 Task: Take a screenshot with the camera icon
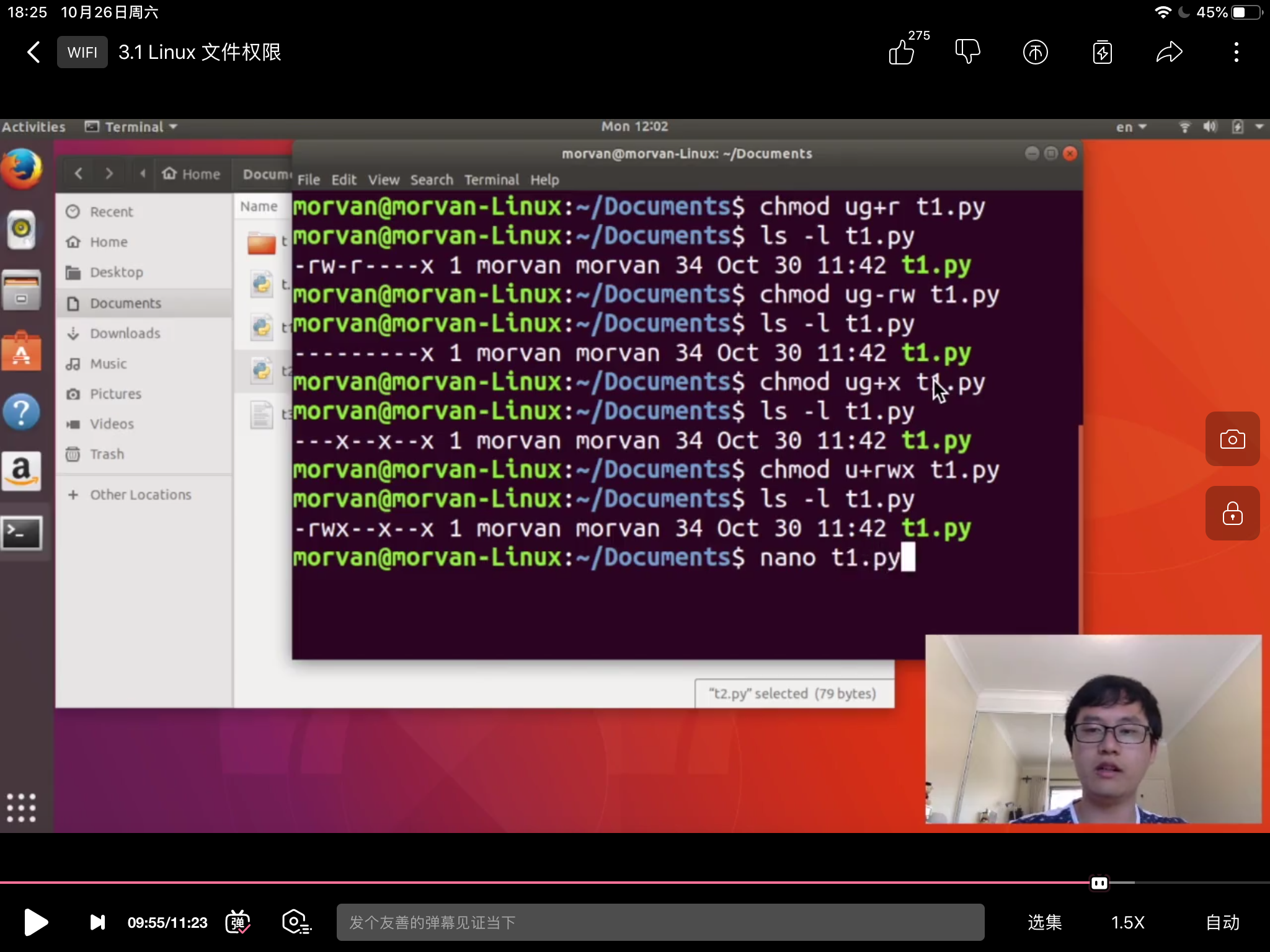pyautogui.click(x=1232, y=439)
